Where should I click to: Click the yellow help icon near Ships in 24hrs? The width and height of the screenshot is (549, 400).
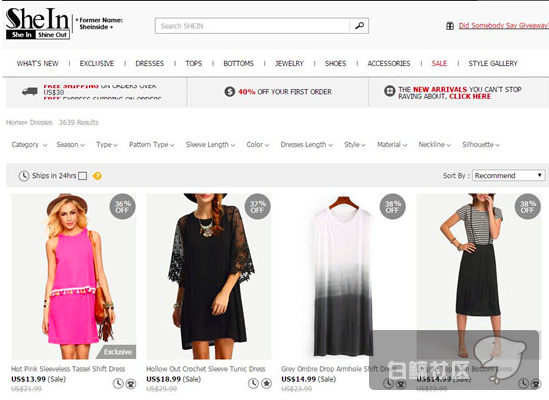(97, 176)
